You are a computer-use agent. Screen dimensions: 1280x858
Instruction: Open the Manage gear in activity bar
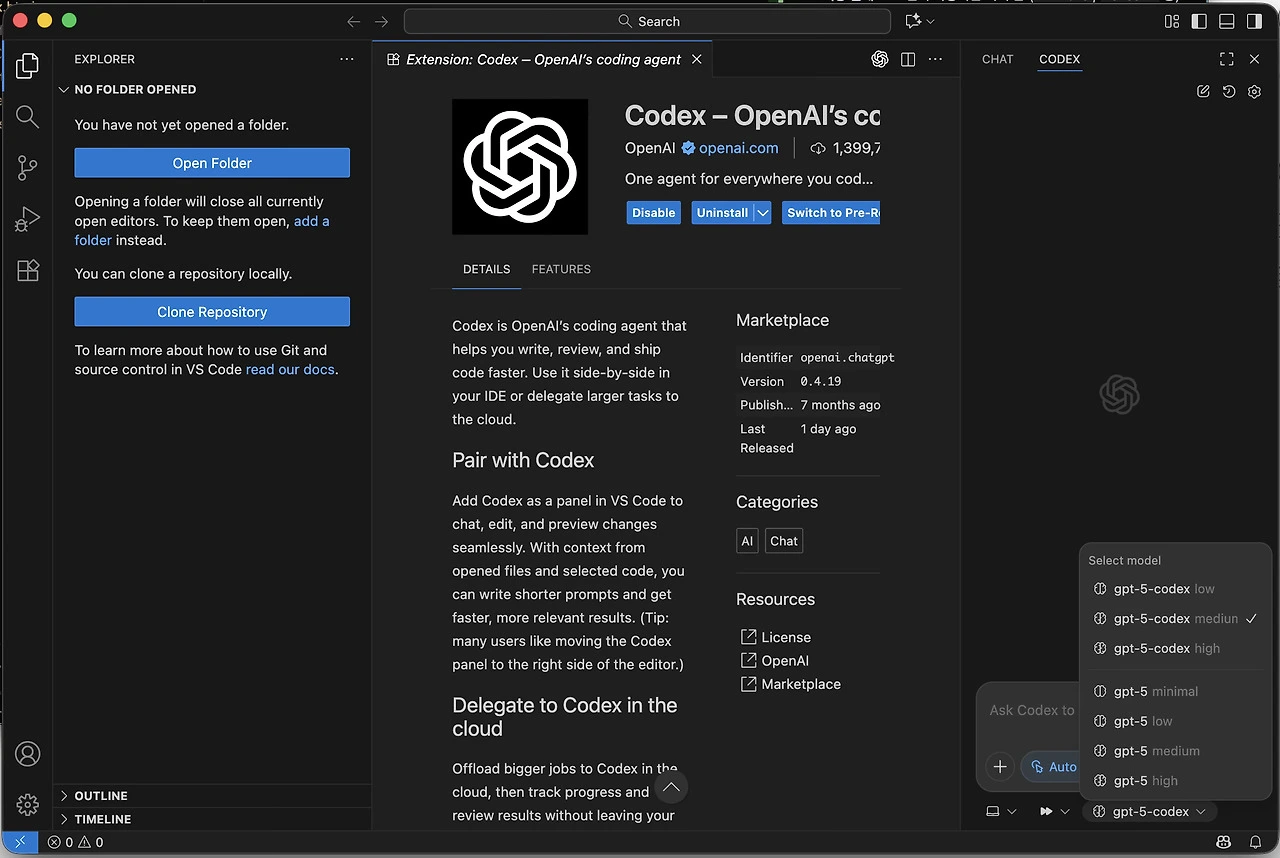(x=28, y=804)
